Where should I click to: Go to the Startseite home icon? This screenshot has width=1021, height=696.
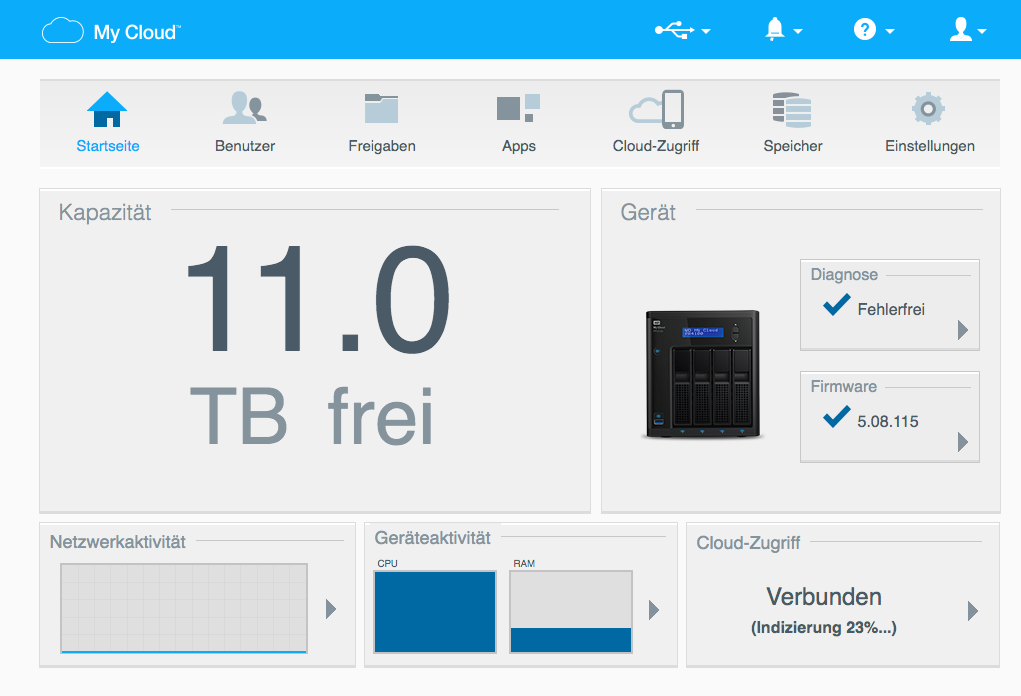[107, 109]
